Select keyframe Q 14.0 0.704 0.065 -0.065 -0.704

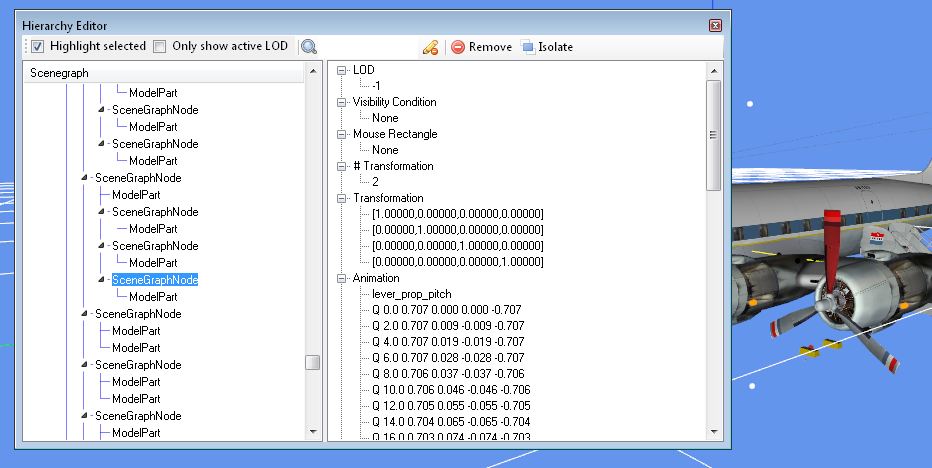tap(451, 422)
